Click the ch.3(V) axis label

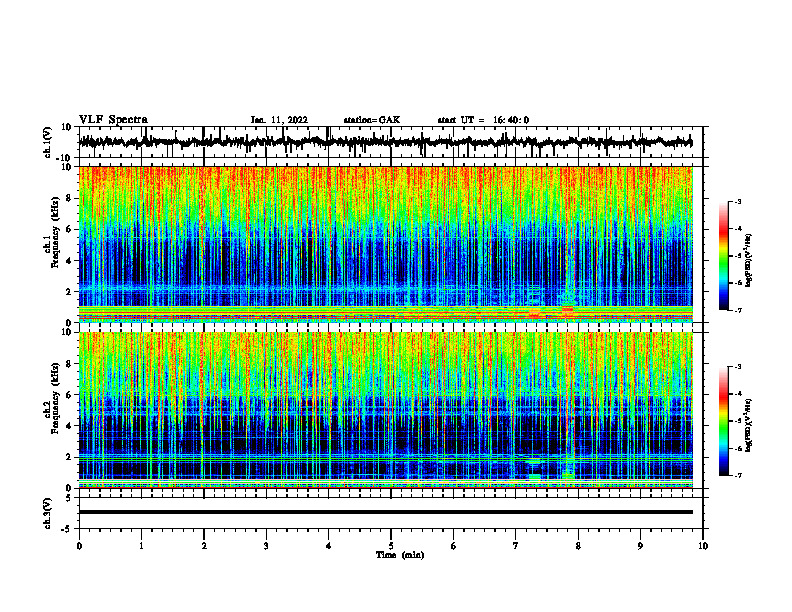click(48, 513)
